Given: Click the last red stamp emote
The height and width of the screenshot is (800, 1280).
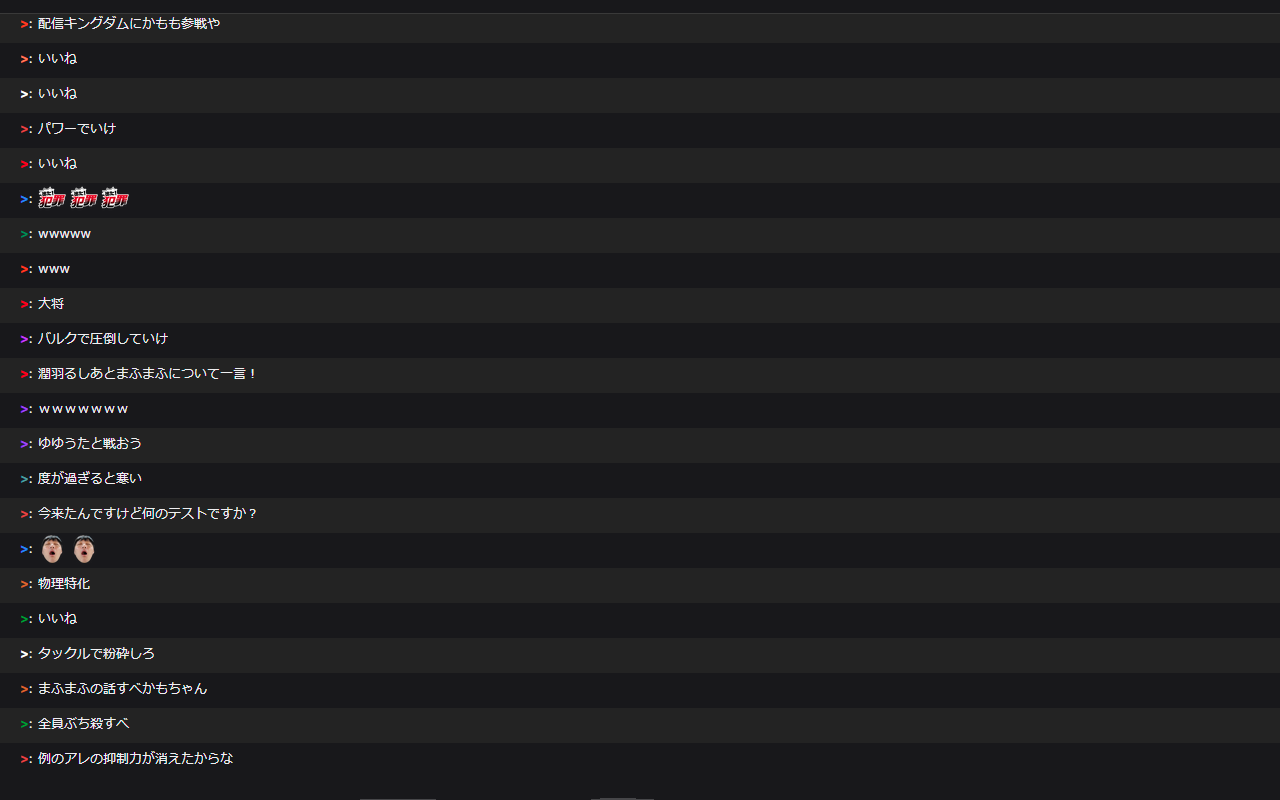Looking at the screenshot, I should click(x=116, y=199).
